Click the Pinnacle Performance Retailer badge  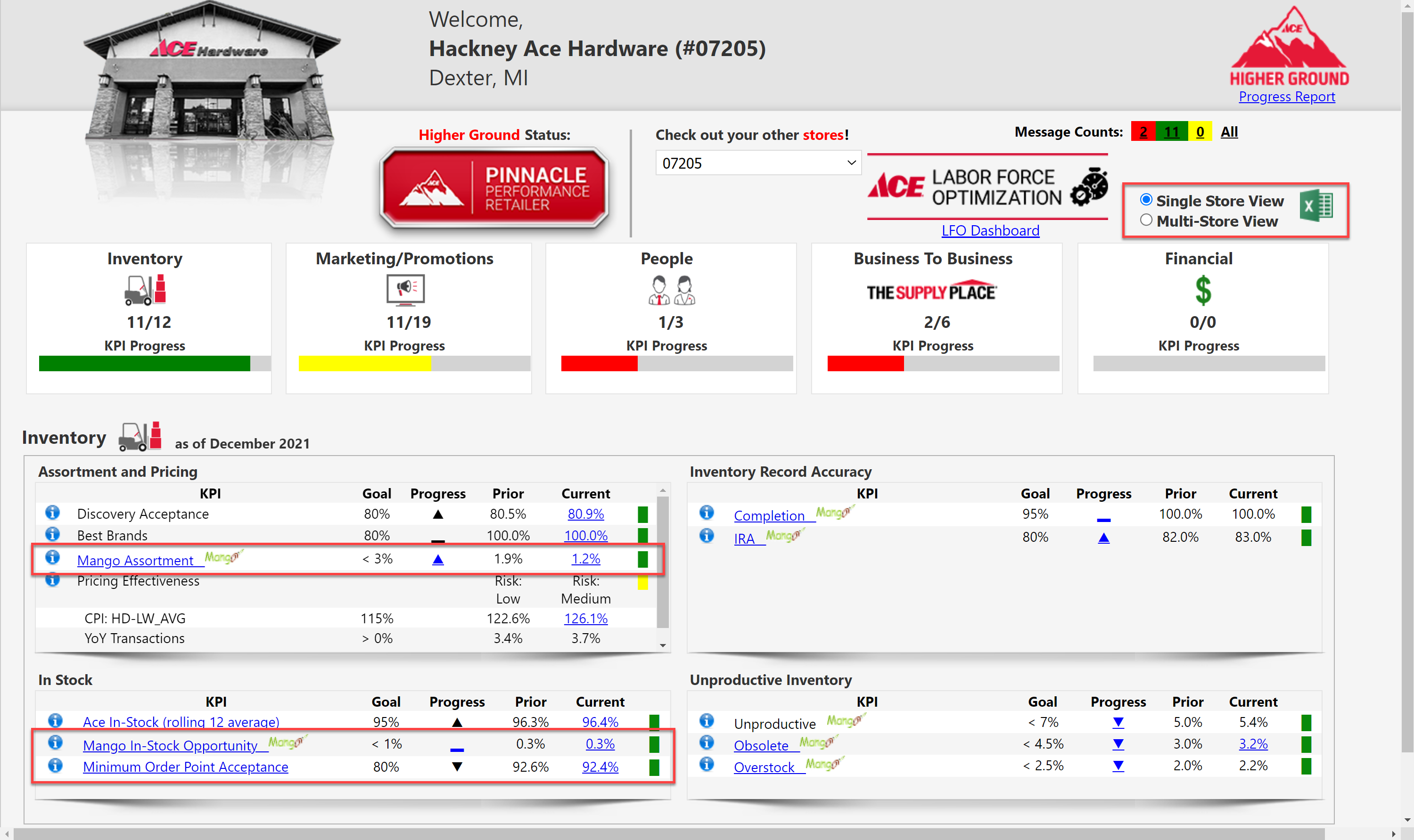tap(494, 188)
